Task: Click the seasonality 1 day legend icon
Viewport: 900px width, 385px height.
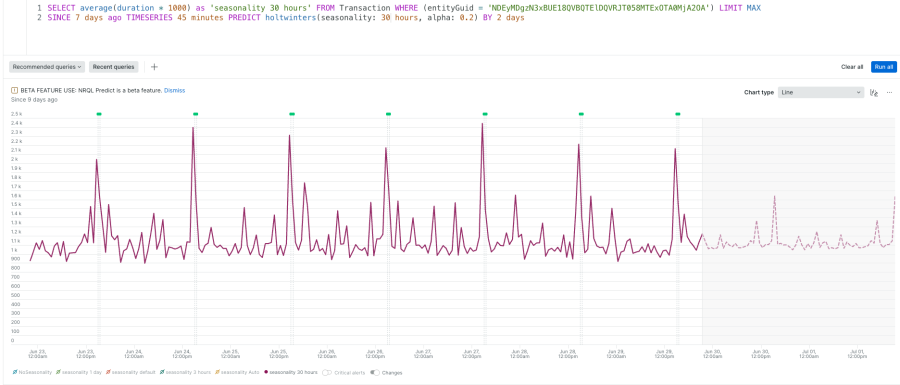Action: pos(58,372)
